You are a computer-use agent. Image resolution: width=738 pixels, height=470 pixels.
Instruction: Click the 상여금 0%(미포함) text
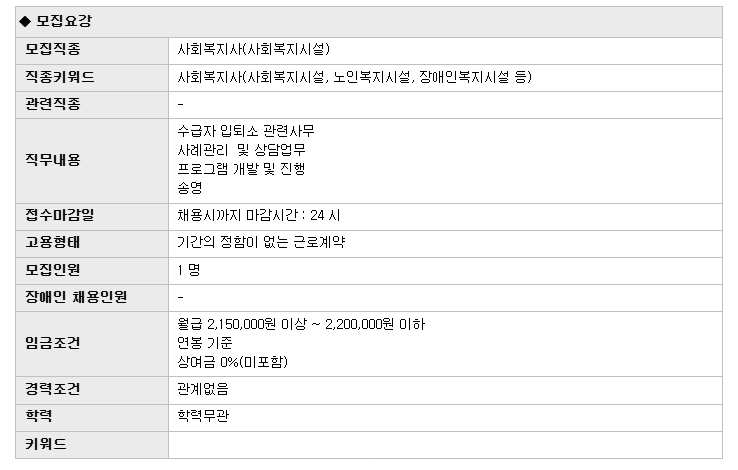tap(233, 362)
